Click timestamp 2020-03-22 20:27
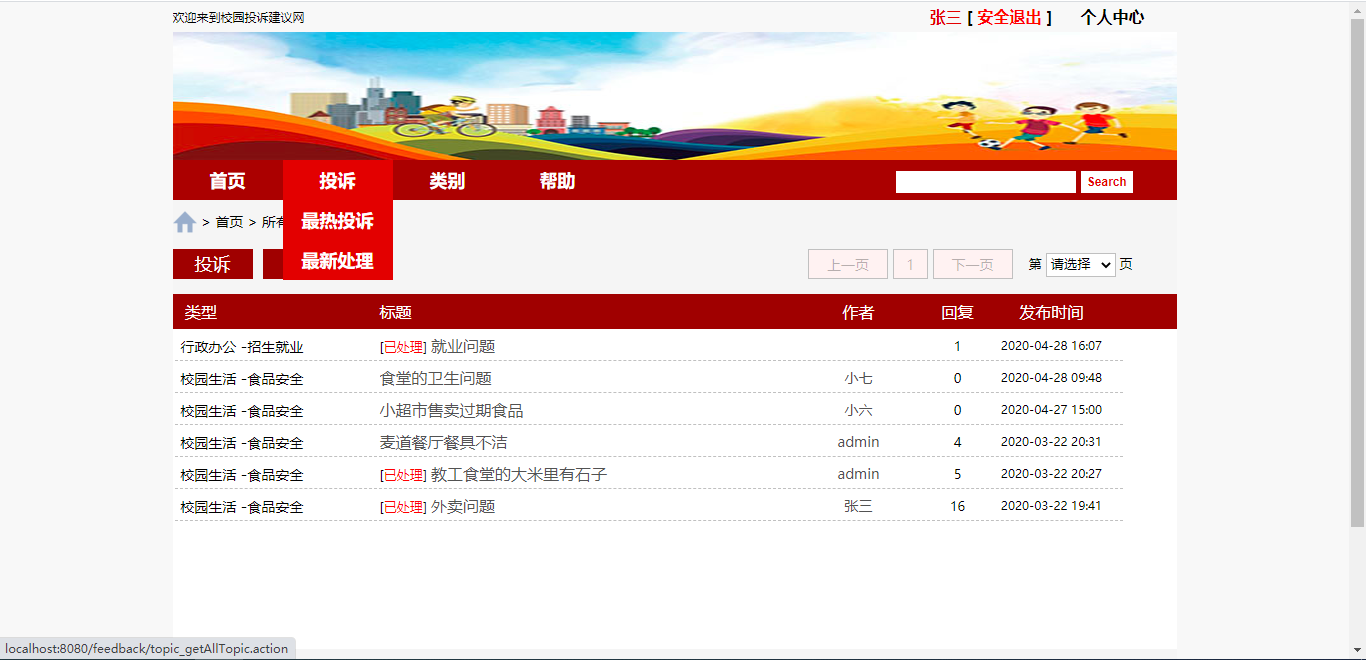 1051,474
